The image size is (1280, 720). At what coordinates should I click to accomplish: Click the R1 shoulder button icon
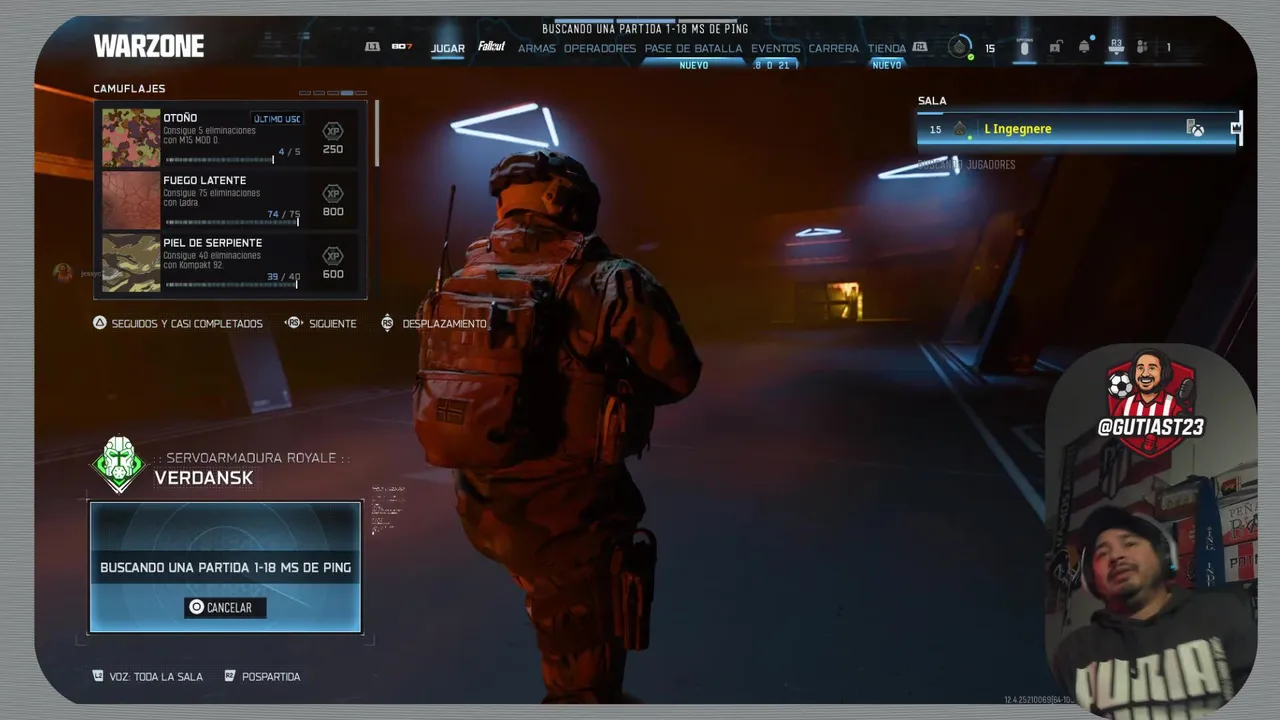coord(920,47)
